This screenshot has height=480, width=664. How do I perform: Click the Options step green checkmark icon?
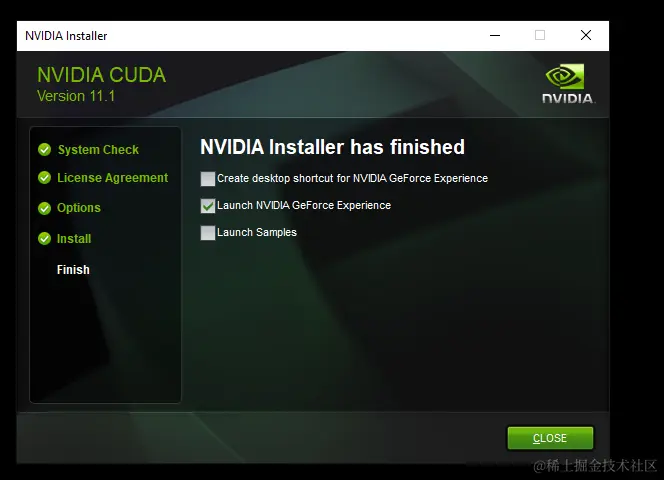pyautogui.click(x=44, y=208)
